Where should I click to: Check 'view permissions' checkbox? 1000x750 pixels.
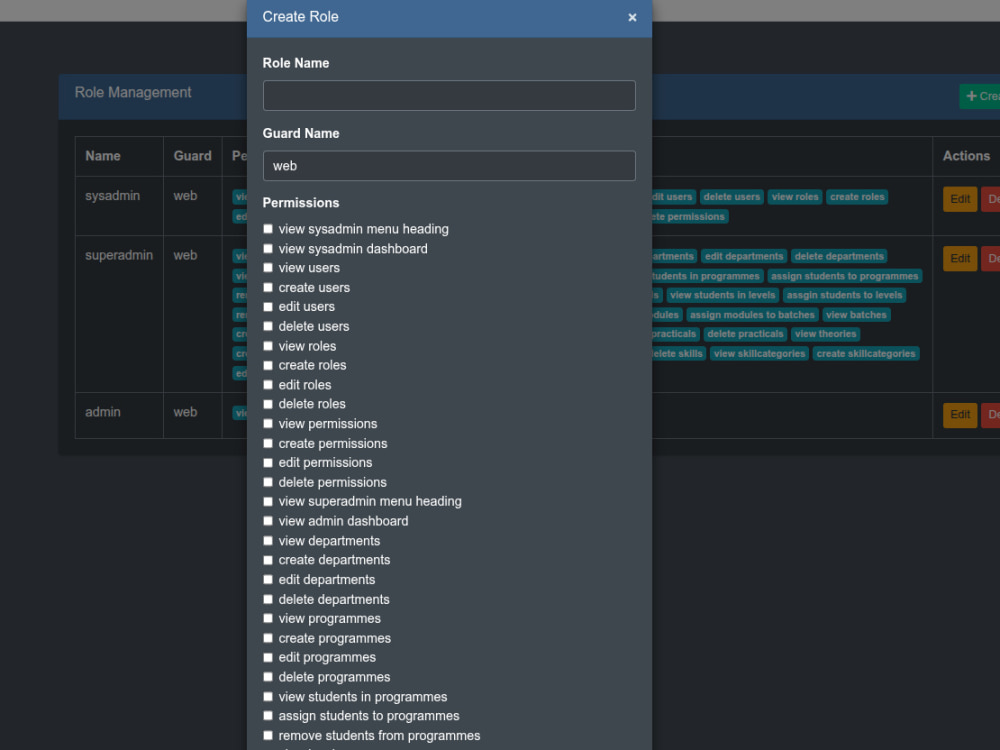tap(268, 424)
